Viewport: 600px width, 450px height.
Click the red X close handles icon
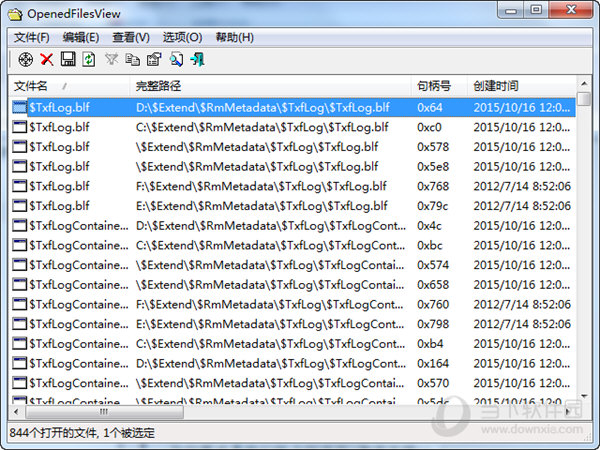coord(47,59)
